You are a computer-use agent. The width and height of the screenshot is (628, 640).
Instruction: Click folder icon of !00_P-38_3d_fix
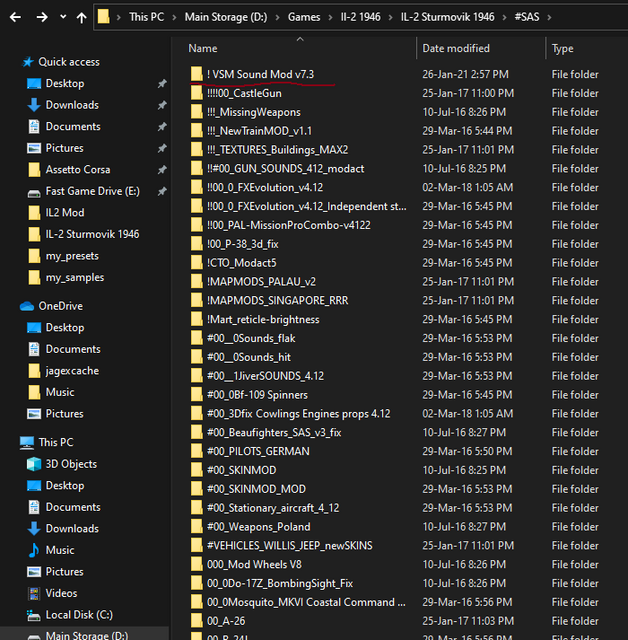197,244
